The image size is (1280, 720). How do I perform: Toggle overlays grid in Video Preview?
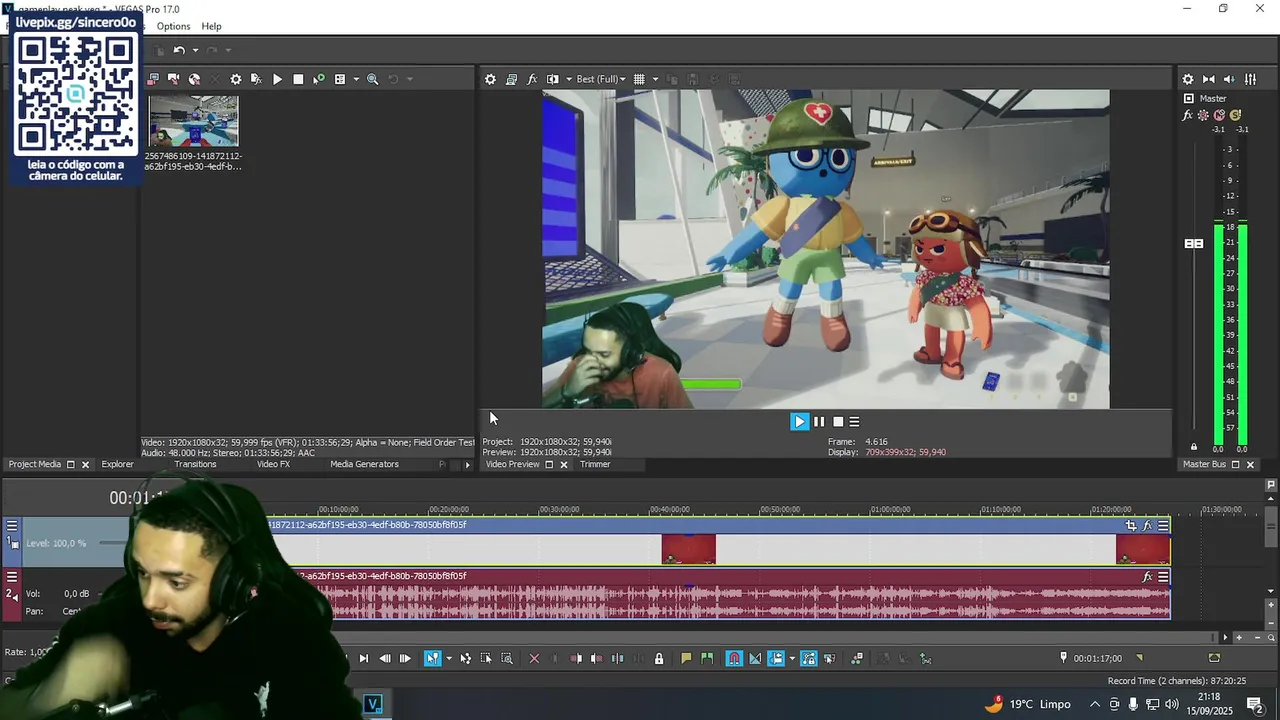[x=639, y=79]
